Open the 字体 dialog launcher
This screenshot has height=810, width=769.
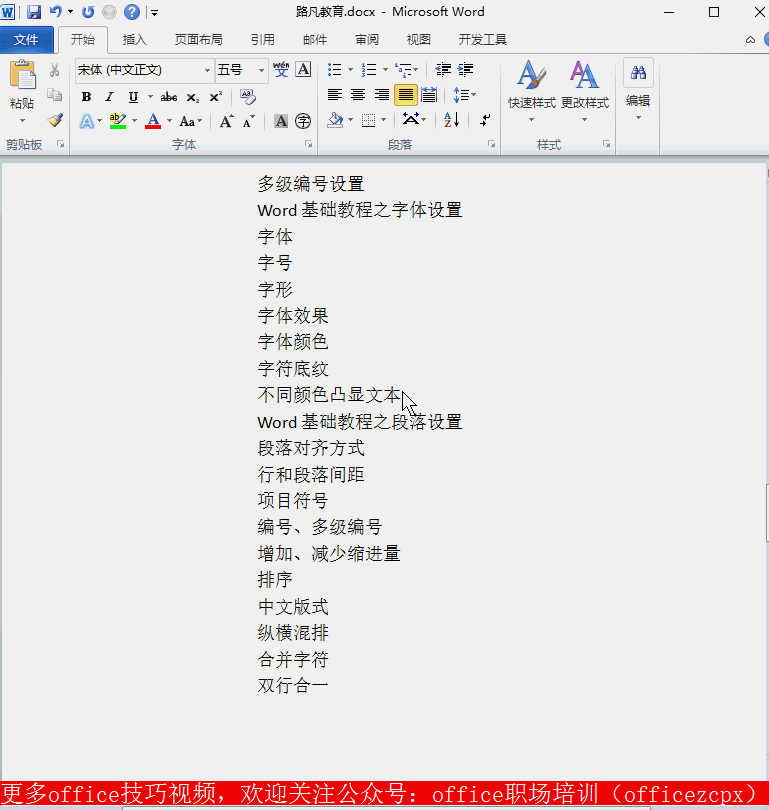308,144
